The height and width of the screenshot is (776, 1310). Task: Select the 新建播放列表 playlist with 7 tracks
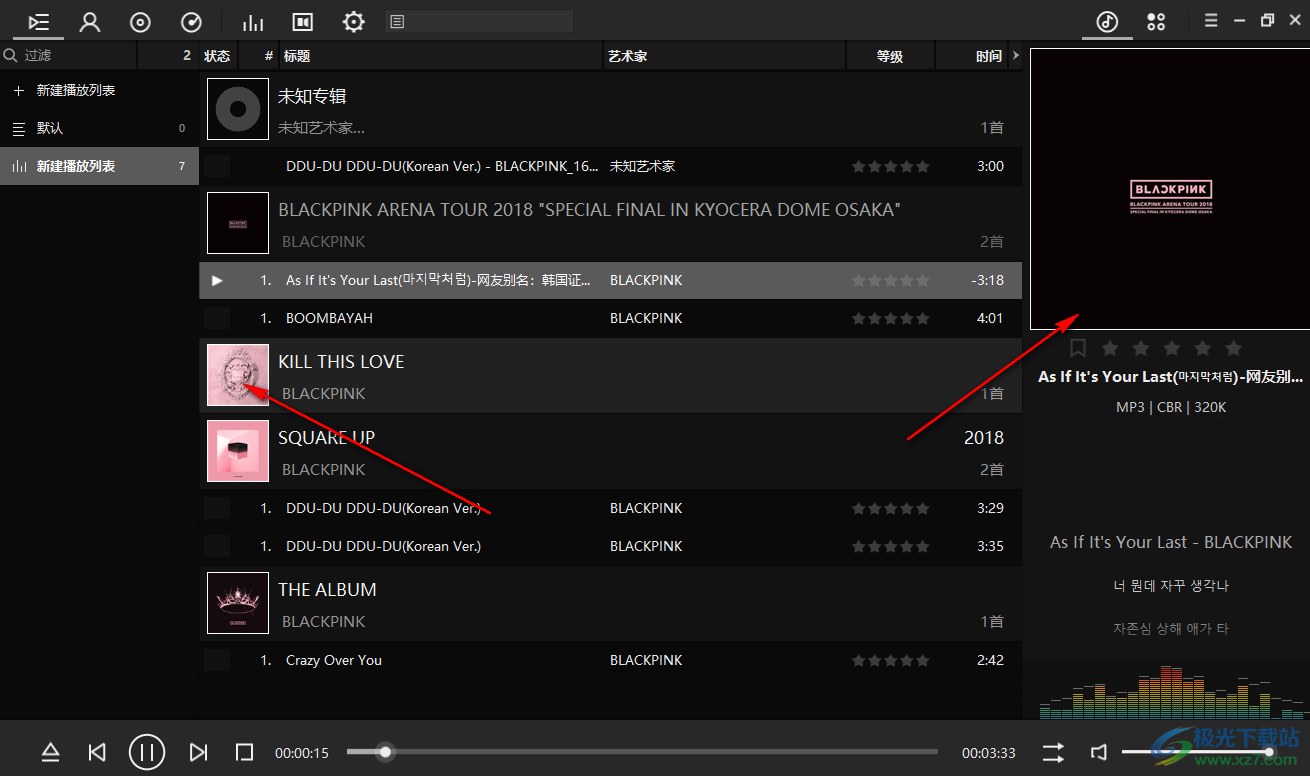point(99,166)
